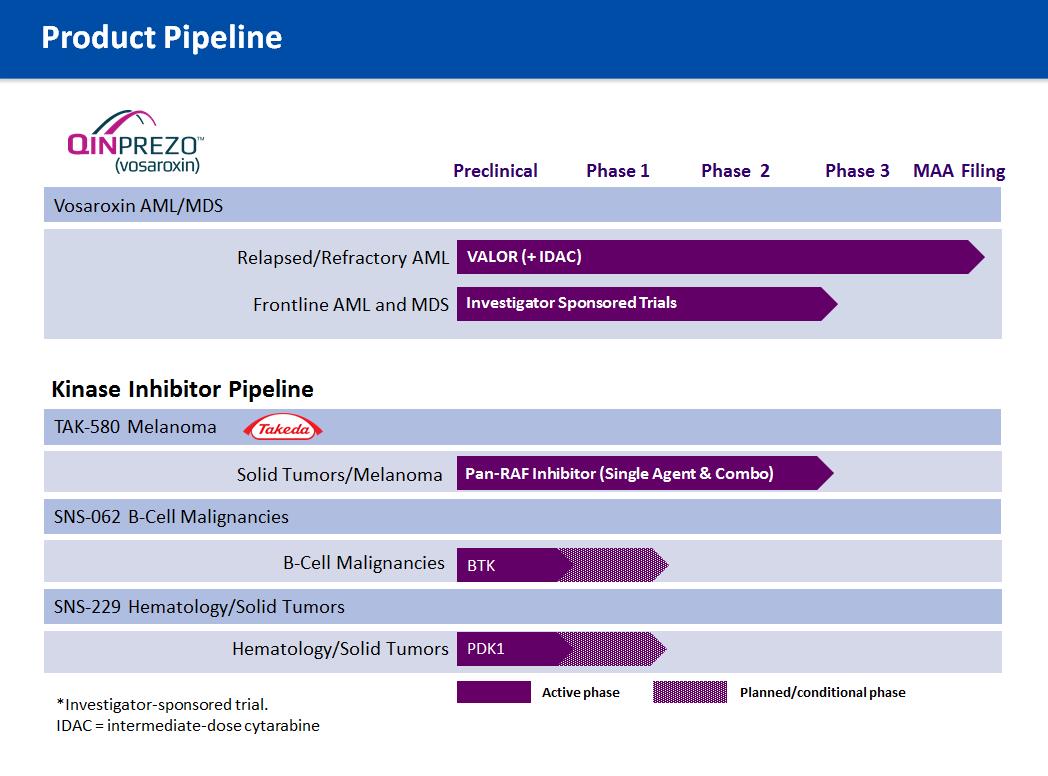Choose the Phase 3 column header
Image resolution: width=1048 pixels, height=776 pixels.
857,171
